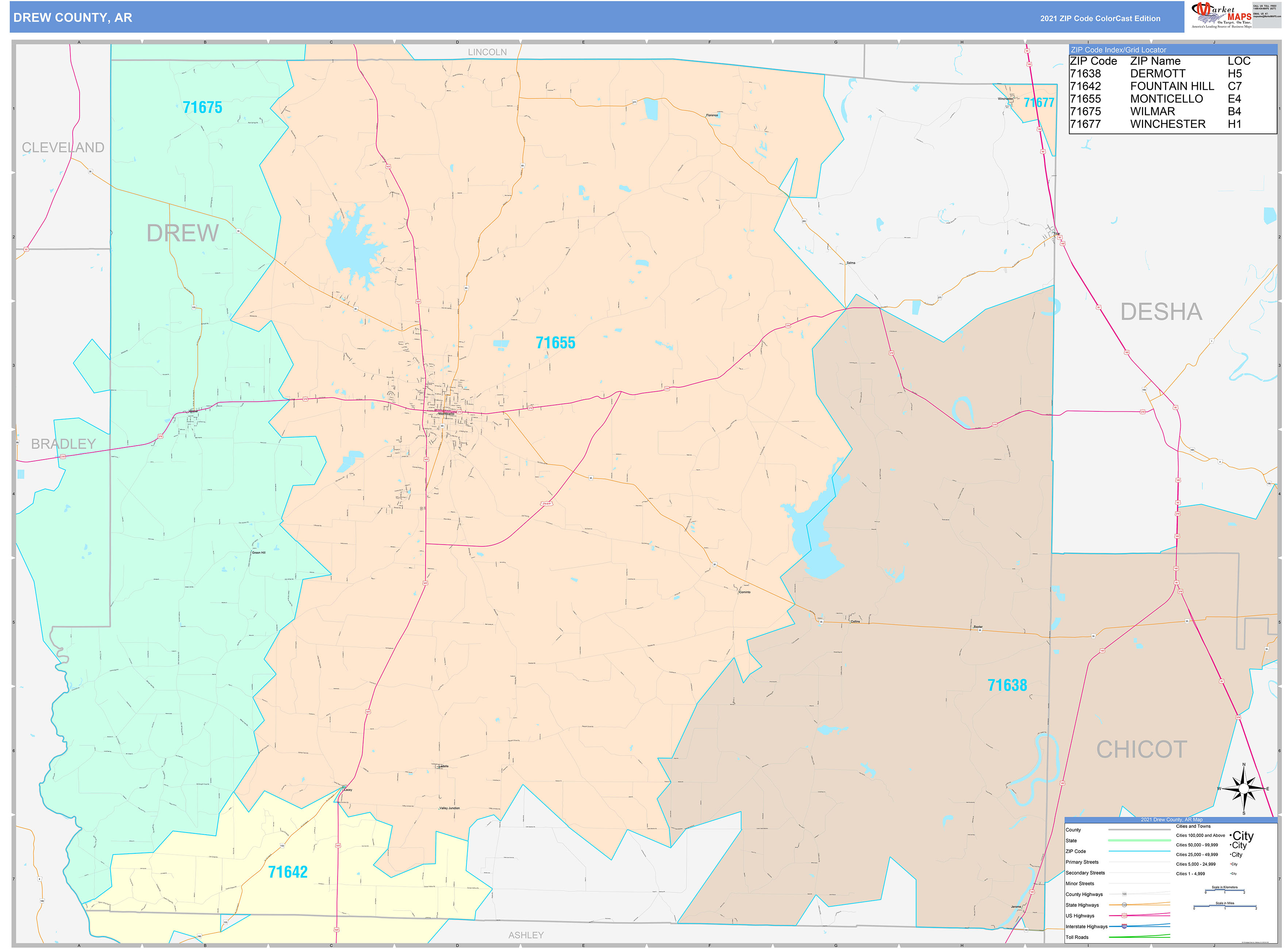Viewport: 1288px width, 949px height.
Task: Expand the 2021 Drew County, AR Map legend header
Action: click(1172, 820)
